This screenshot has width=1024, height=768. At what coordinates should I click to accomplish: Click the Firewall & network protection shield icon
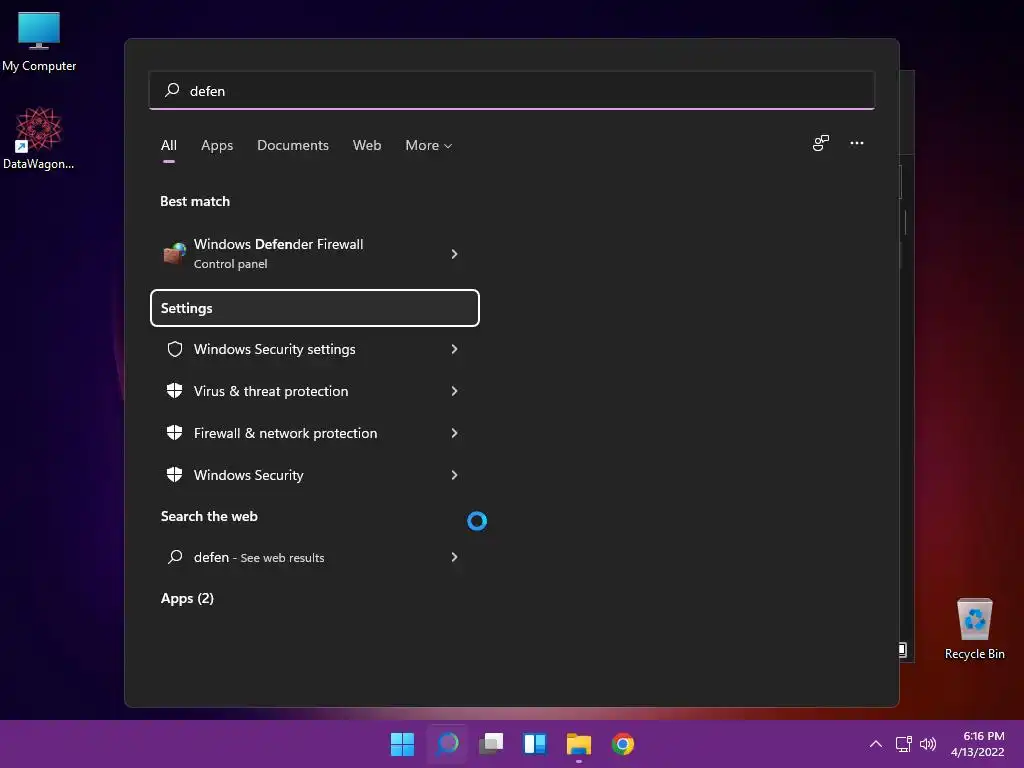174,432
